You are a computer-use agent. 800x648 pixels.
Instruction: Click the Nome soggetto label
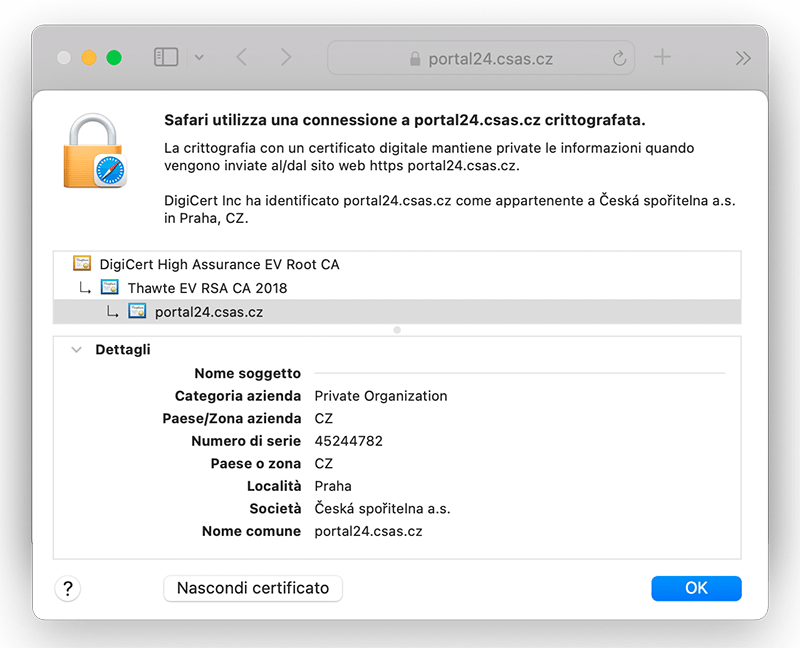[x=247, y=373]
